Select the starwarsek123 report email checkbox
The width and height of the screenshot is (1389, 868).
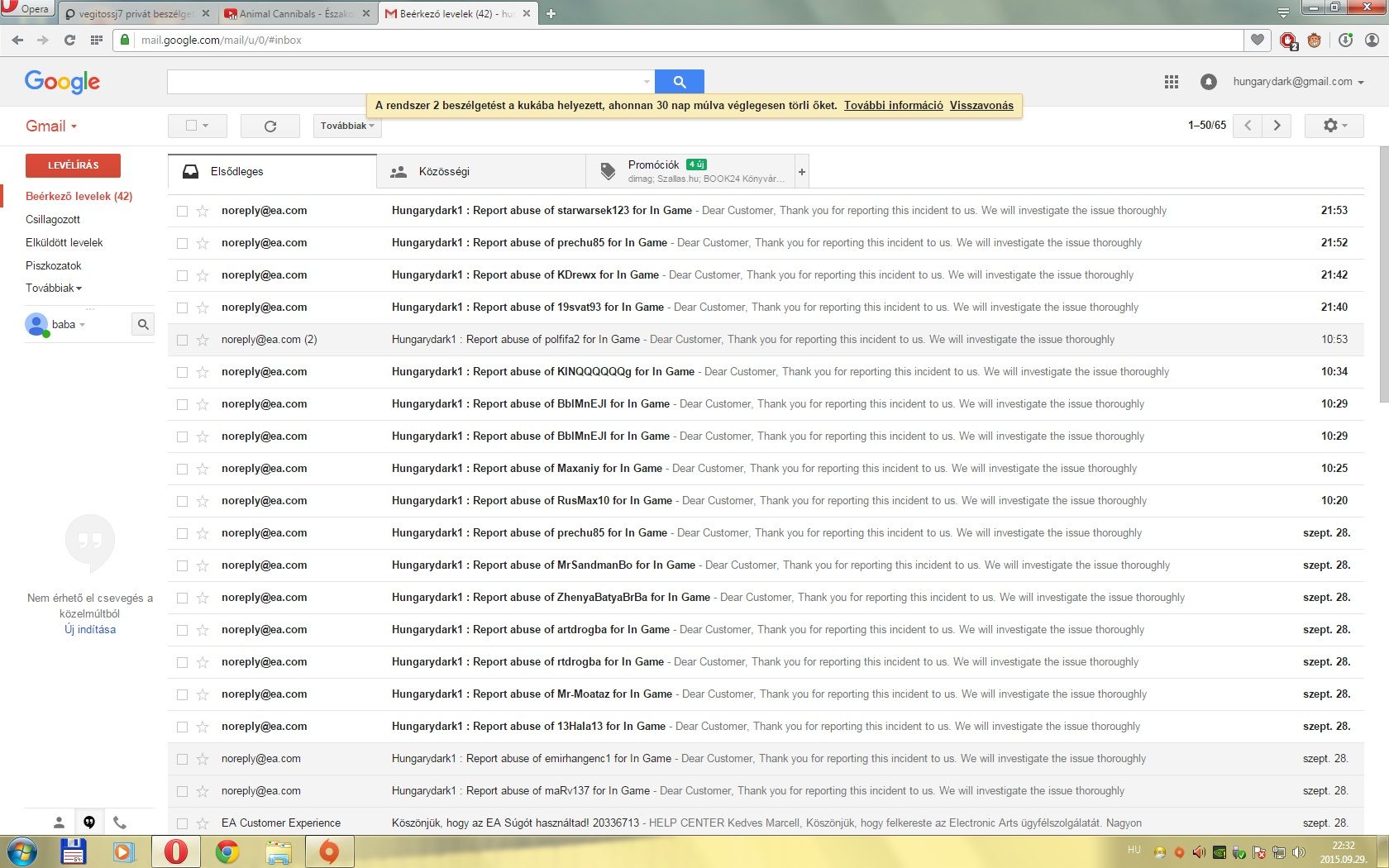[x=182, y=211]
